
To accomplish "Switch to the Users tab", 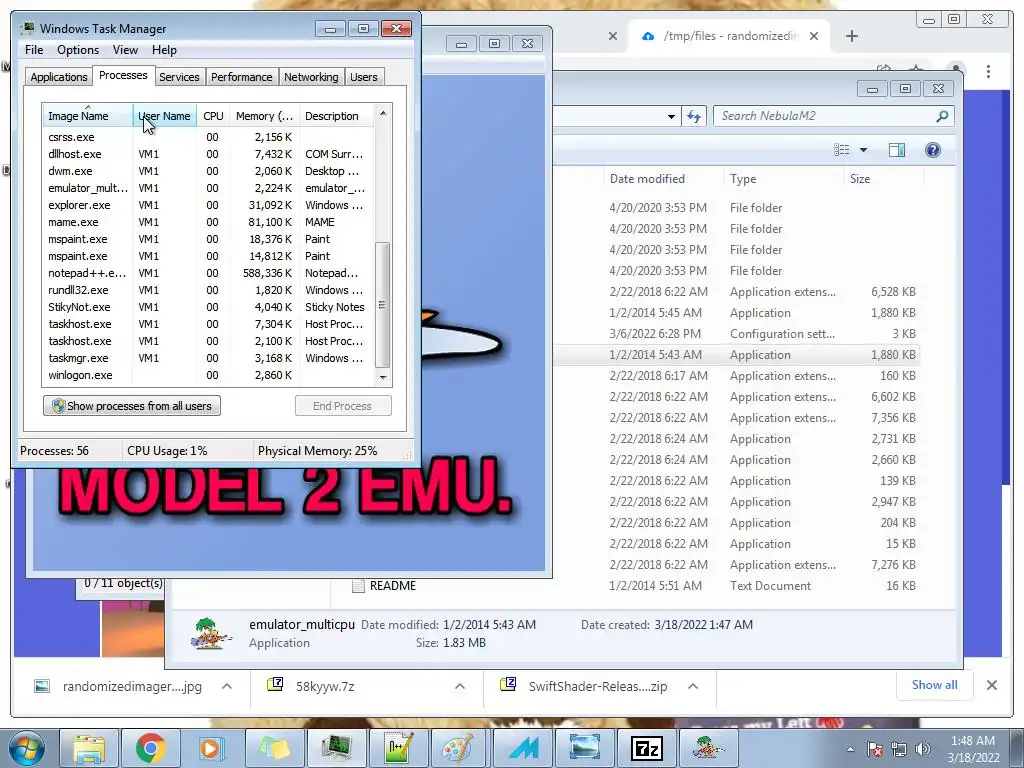I will pos(363,77).
